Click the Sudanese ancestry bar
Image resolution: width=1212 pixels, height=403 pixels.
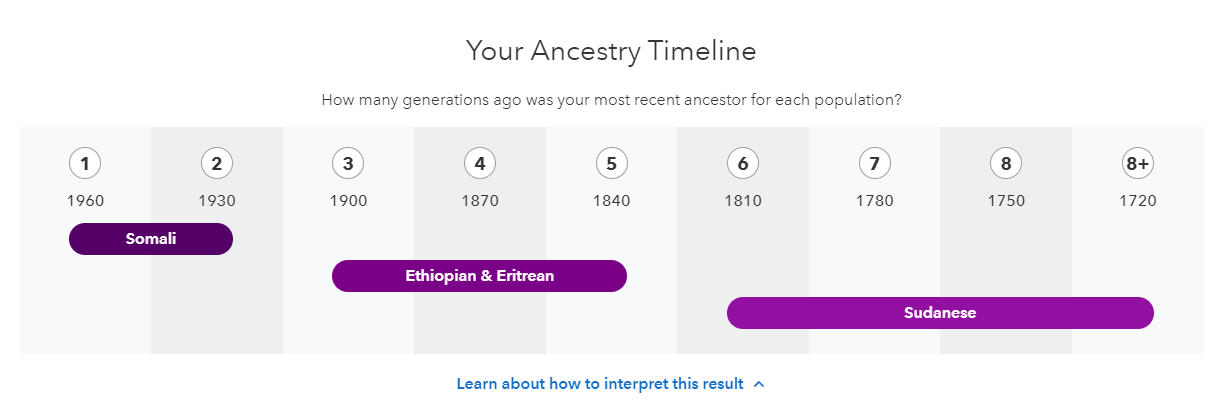pyautogui.click(x=940, y=313)
